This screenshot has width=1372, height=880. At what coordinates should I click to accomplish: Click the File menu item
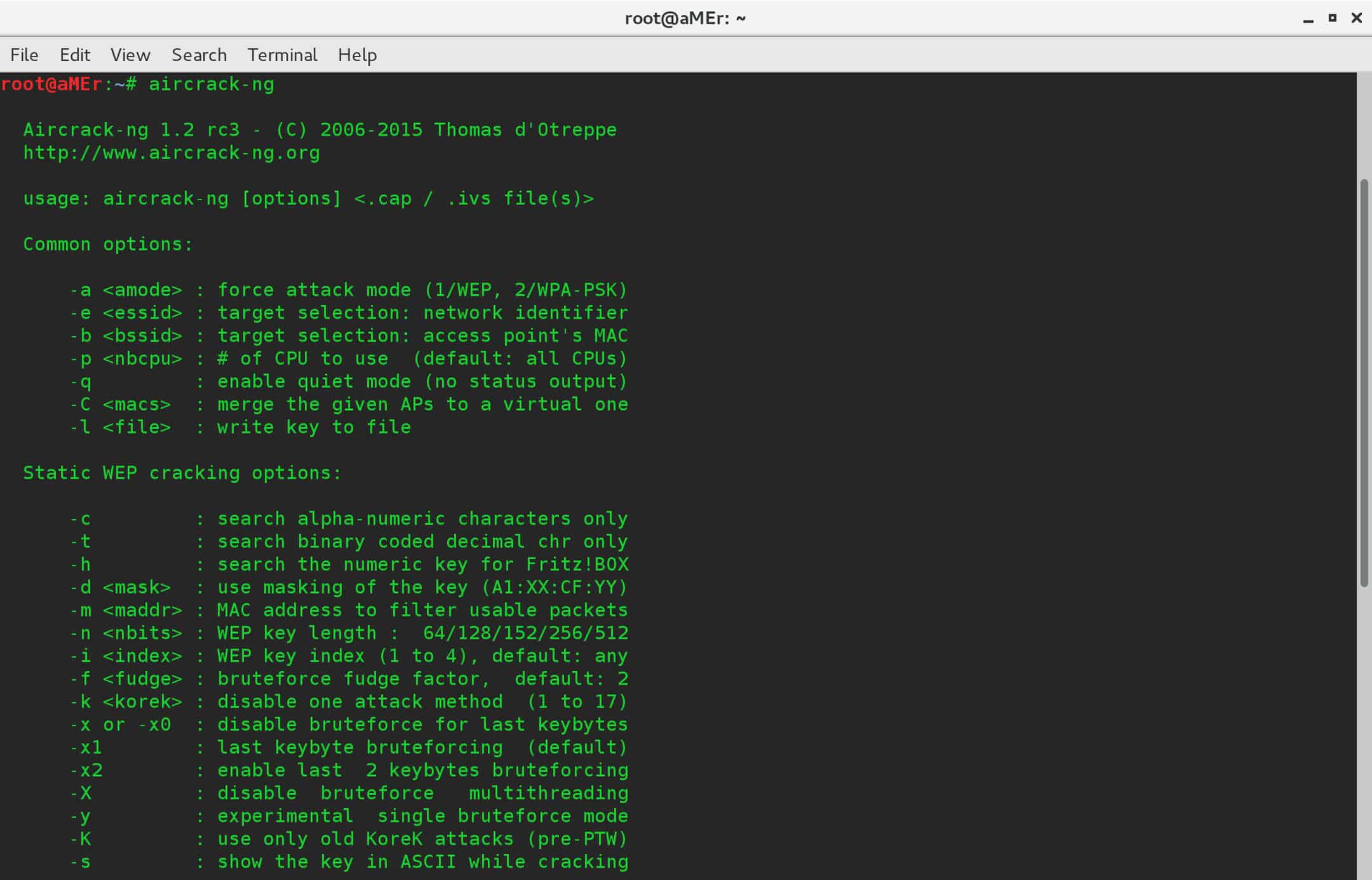tap(22, 55)
